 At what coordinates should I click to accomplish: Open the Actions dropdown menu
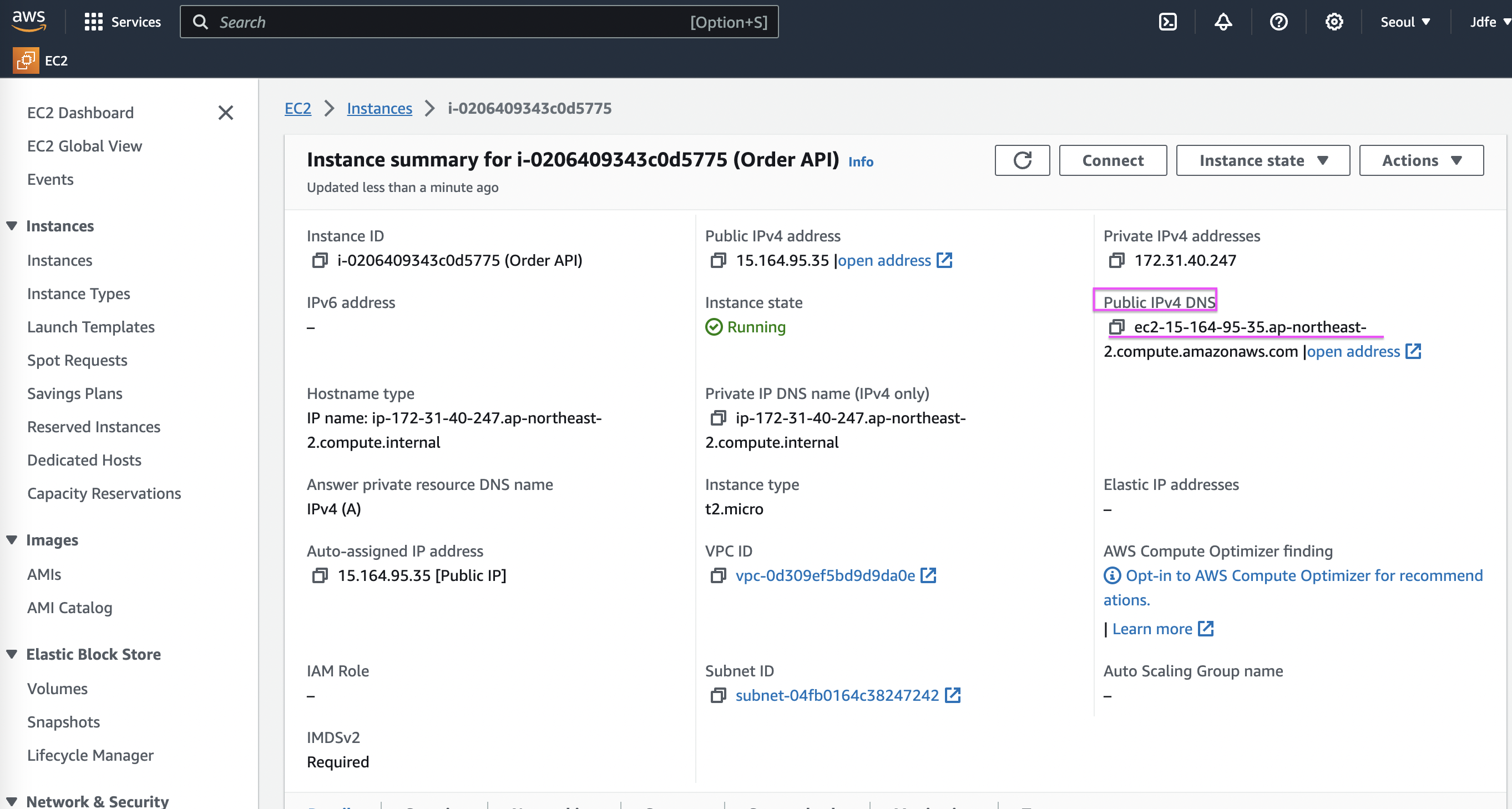click(x=1421, y=160)
